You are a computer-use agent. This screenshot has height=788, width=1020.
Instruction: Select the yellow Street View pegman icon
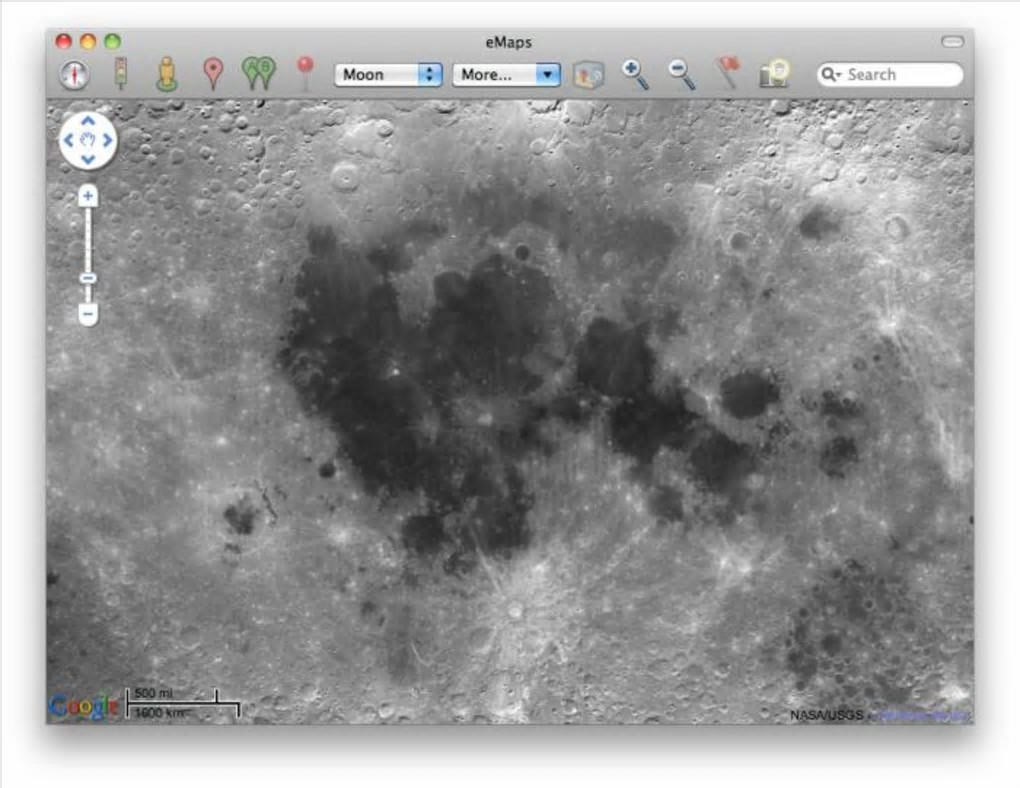coord(167,74)
